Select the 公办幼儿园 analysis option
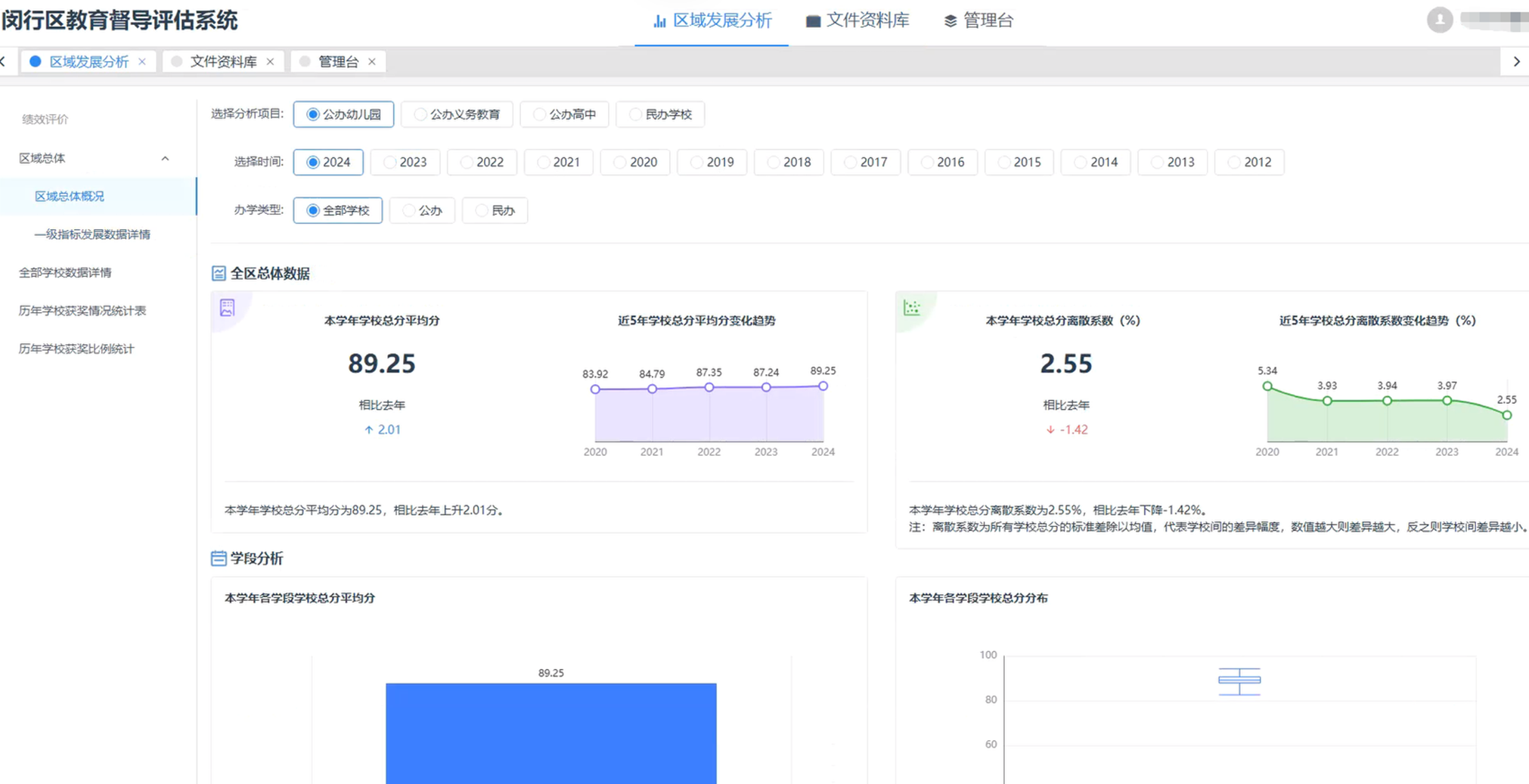This screenshot has width=1529, height=784. (x=343, y=114)
